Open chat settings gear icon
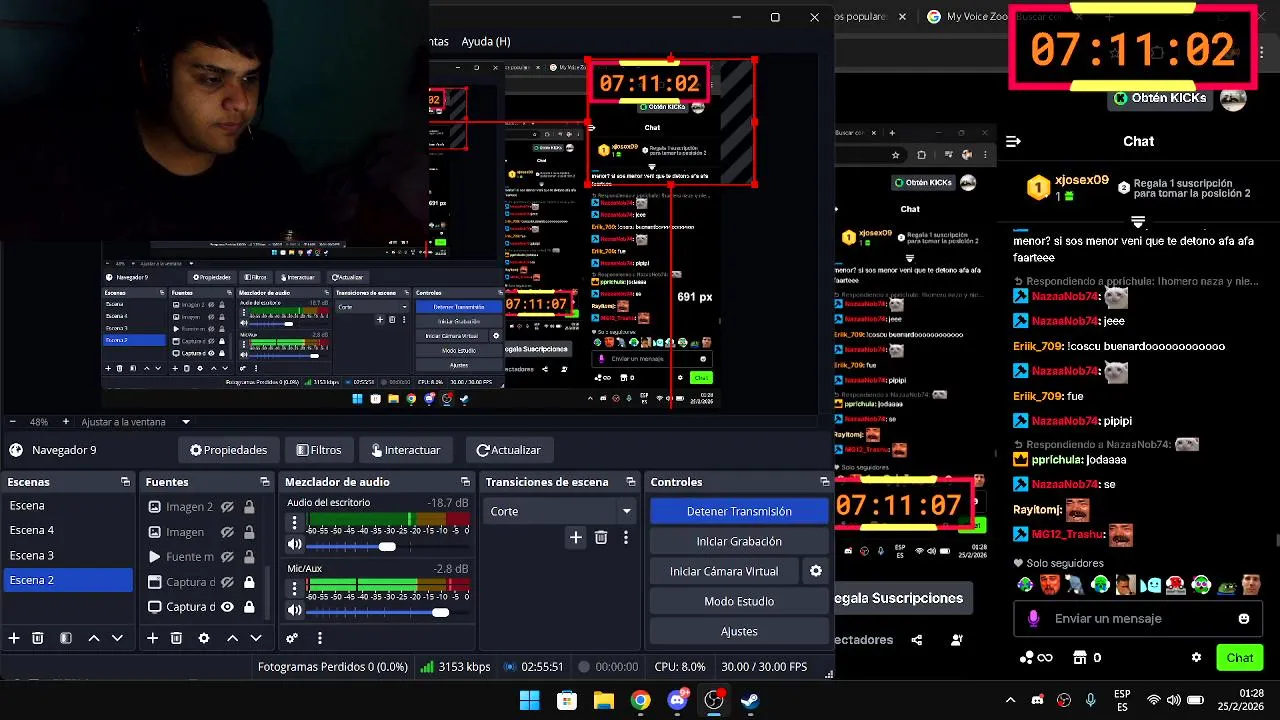Viewport: 1280px width, 720px height. [x=1196, y=658]
